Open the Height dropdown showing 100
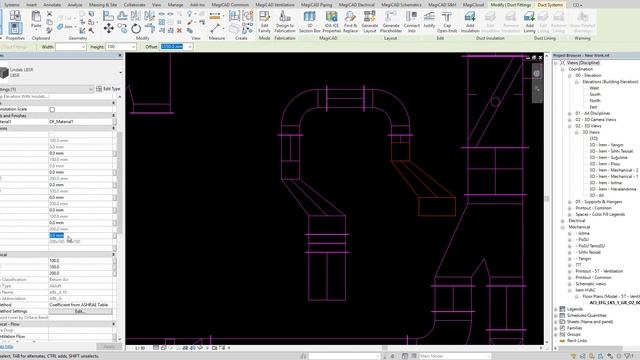Image resolution: width=640 pixels, height=360 pixels. coord(133,47)
